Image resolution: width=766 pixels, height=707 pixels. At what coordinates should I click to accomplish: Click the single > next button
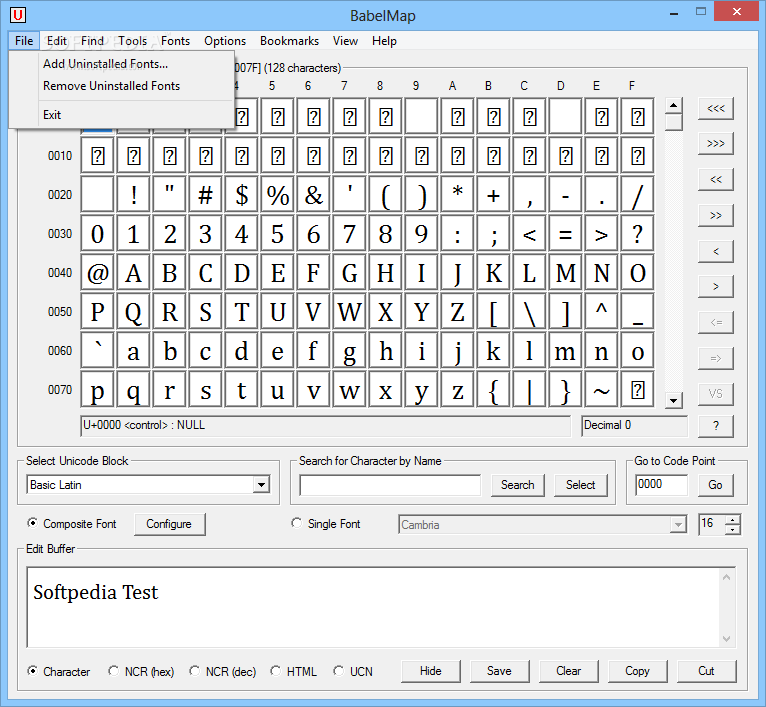click(x=716, y=287)
